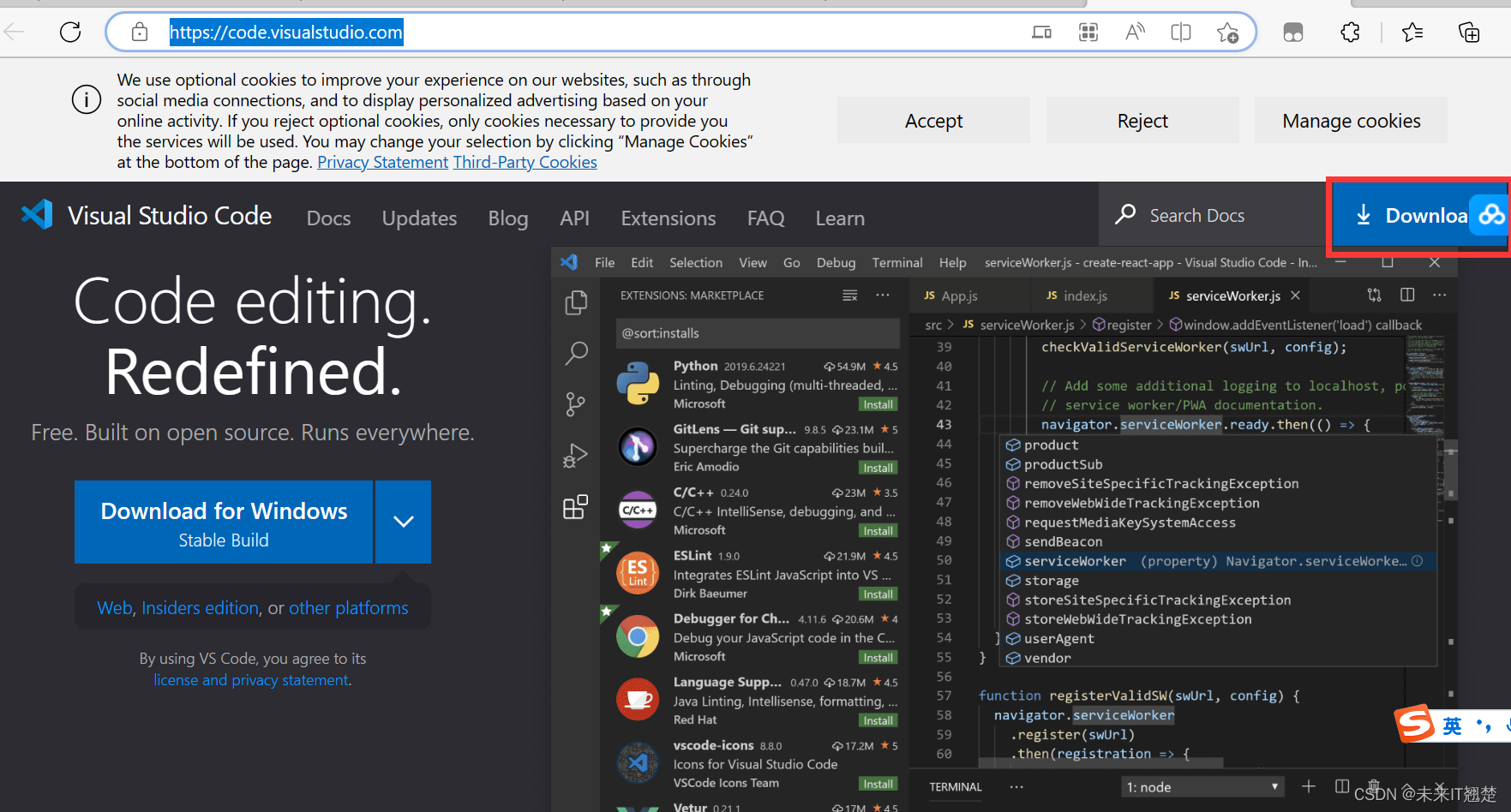Accept optional cookies

tap(934, 121)
